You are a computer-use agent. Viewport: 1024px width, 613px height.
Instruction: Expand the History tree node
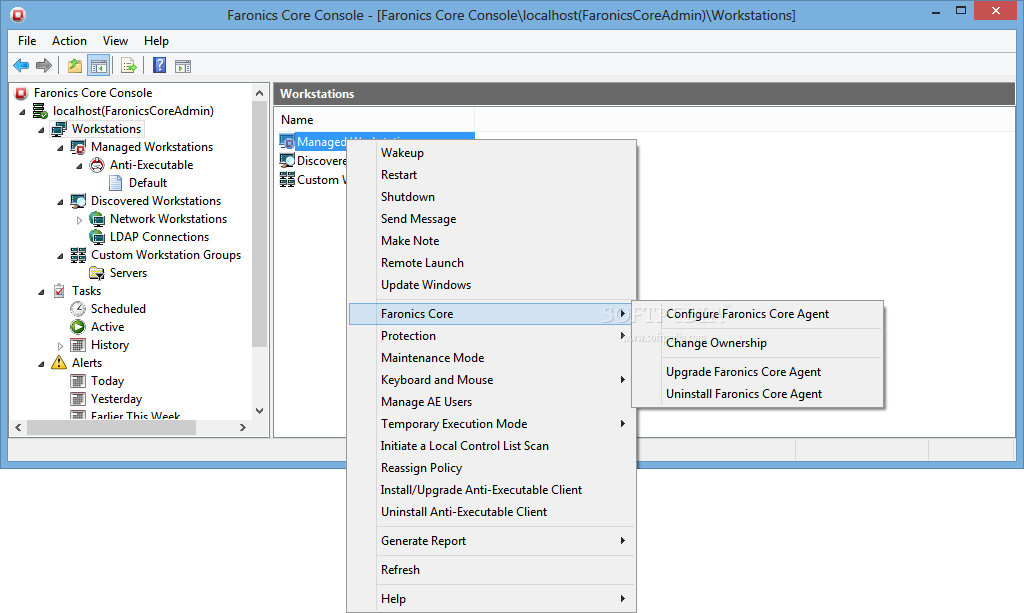pos(61,346)
